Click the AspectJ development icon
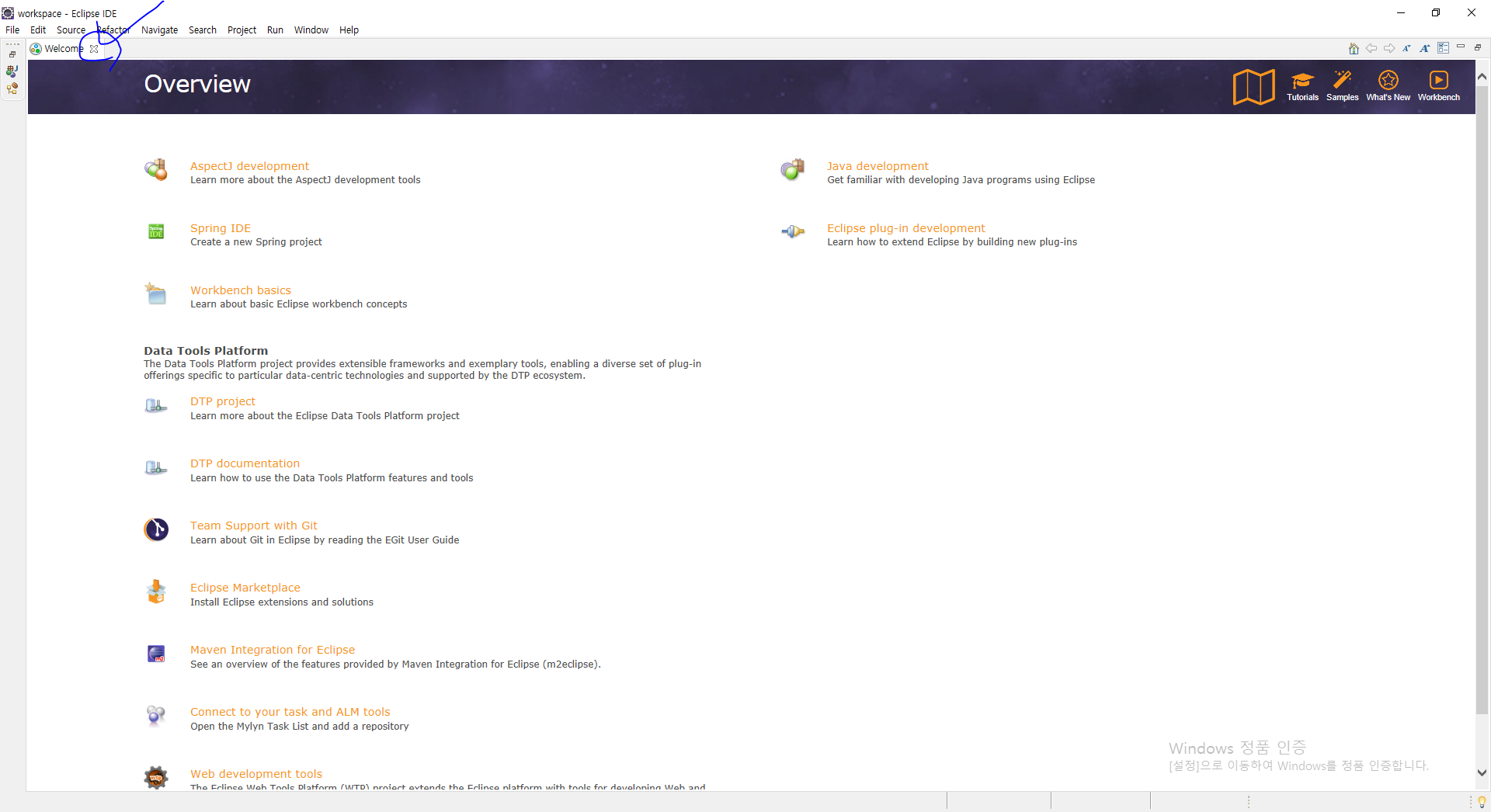 coord(156,169)
